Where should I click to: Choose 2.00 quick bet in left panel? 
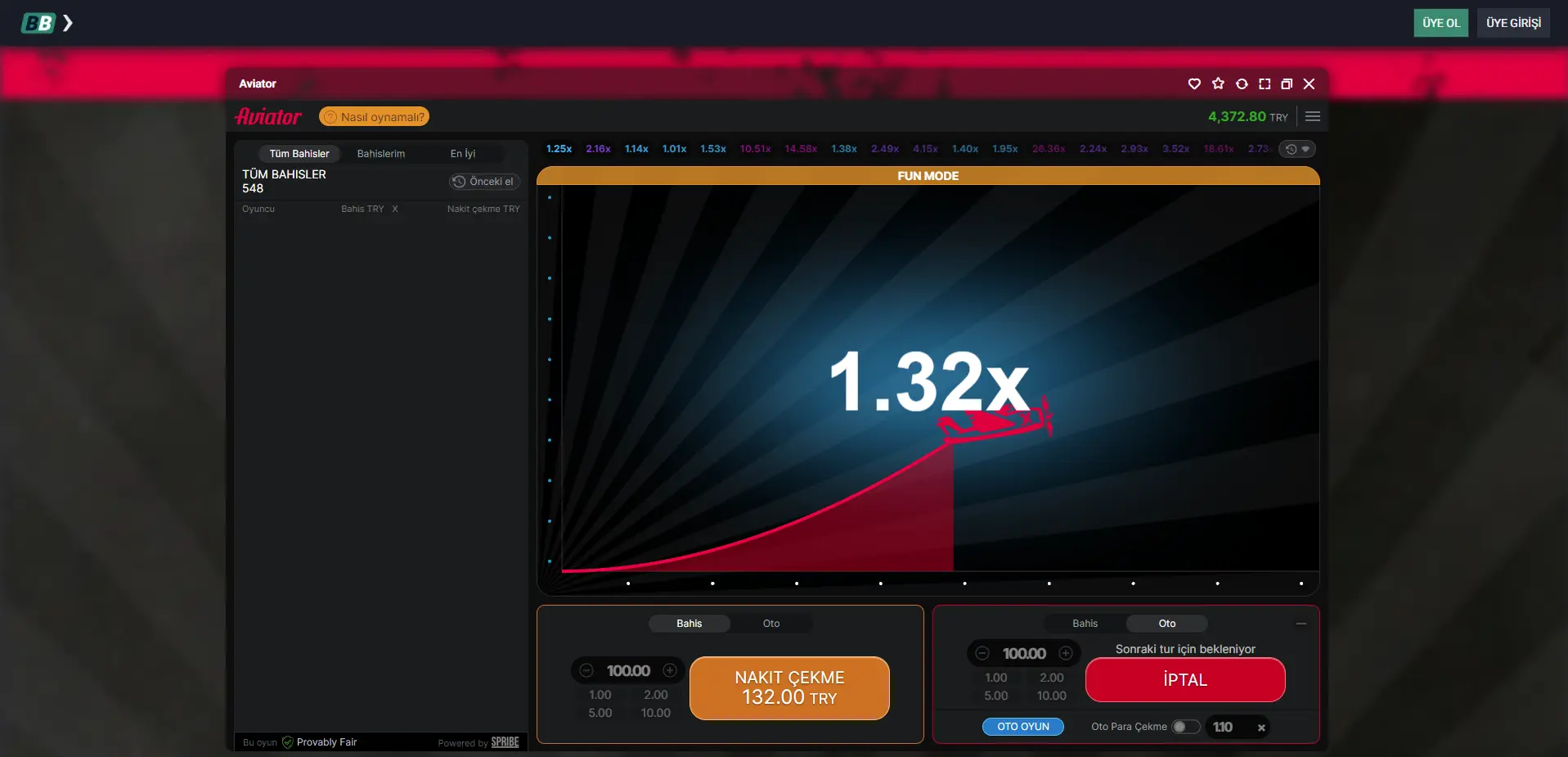point(656,695)
